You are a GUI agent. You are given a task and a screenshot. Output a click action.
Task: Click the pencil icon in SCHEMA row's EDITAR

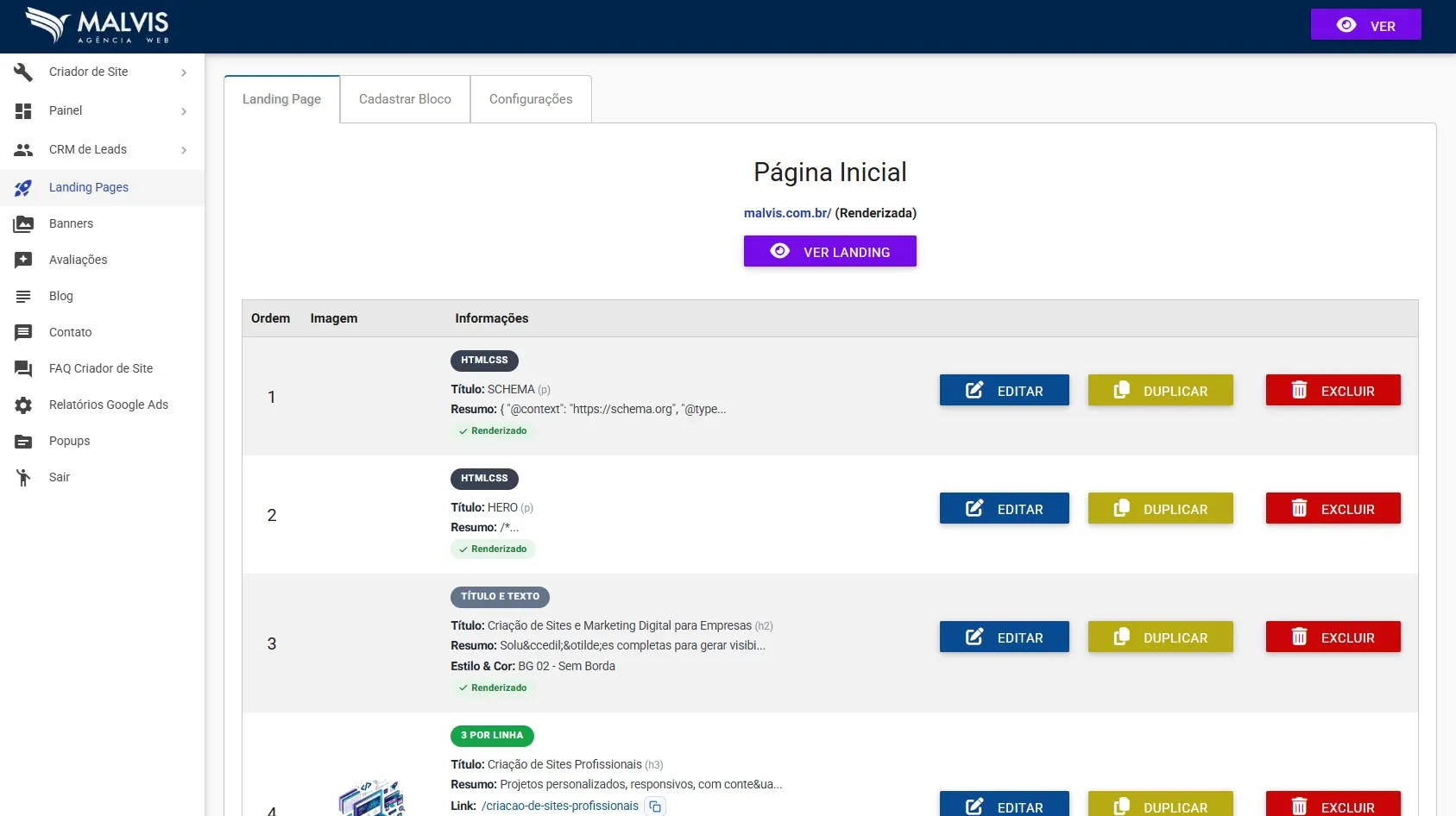(974, 390)
